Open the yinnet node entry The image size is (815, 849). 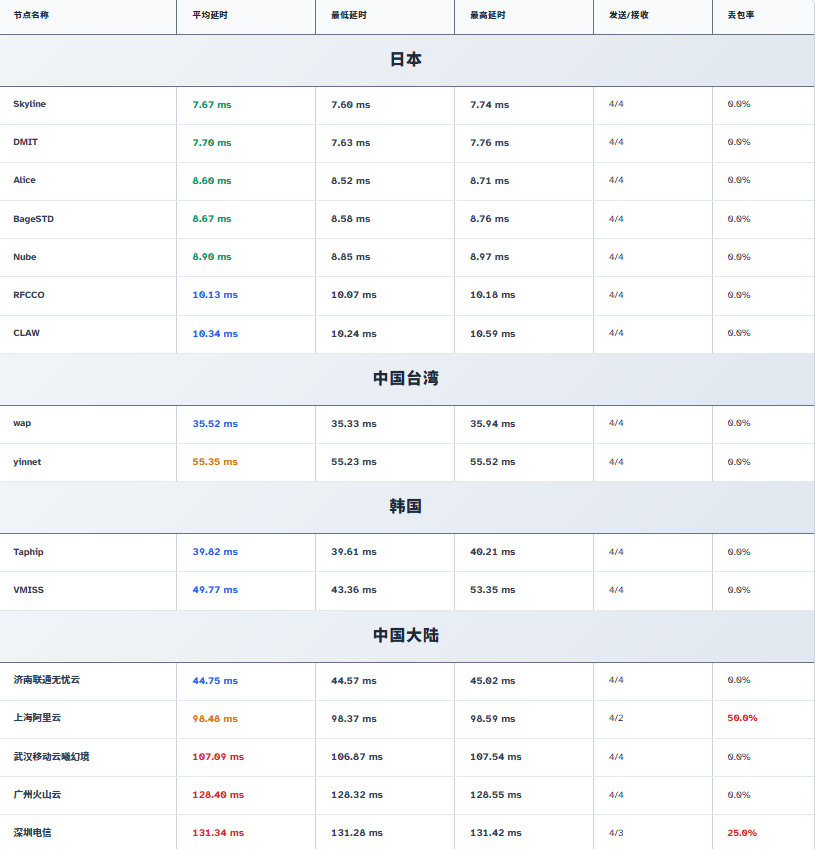(x=27, y=462)
